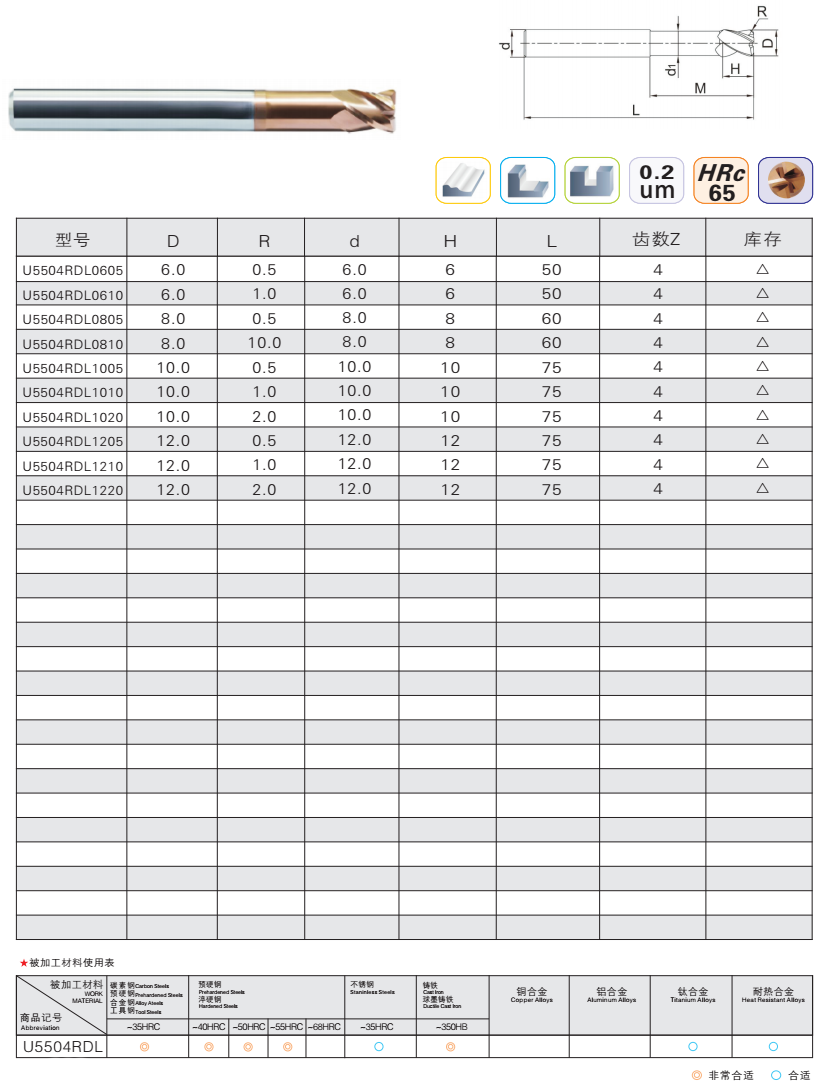Viewport: 824px width, 1091px height.
Task: Click the U5504RDL abbreviation cell
Action: [62, 1047]
